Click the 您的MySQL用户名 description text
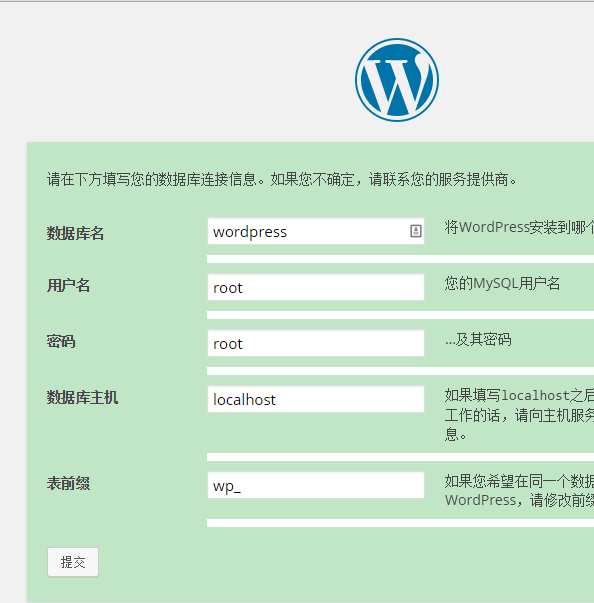Image resolution: width=594 pixels, height=603 pixels. click(502, 284)
